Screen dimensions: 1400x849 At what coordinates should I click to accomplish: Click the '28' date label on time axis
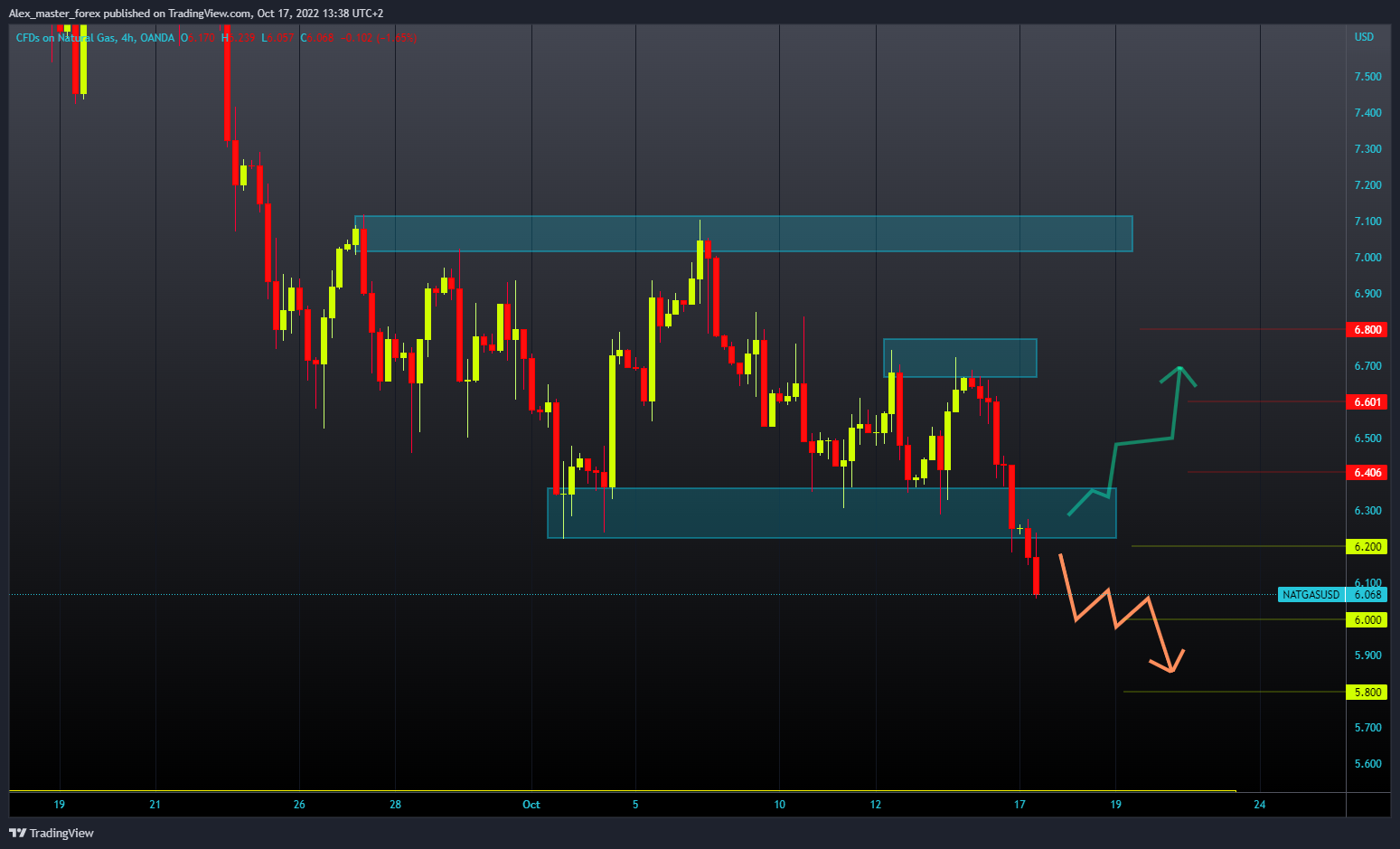pyautogui.click(x=395, y=805)
